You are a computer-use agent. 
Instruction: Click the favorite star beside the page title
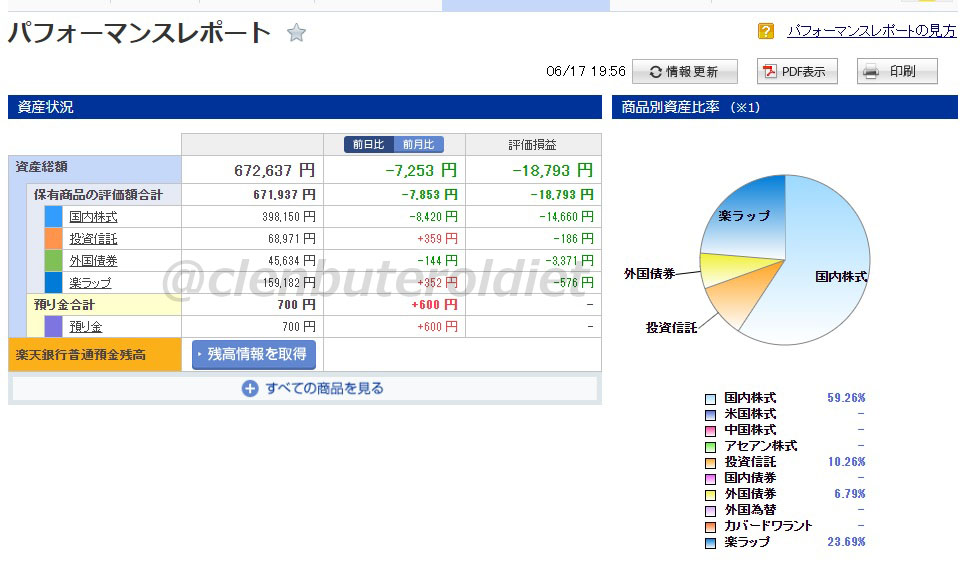(296, 33)
